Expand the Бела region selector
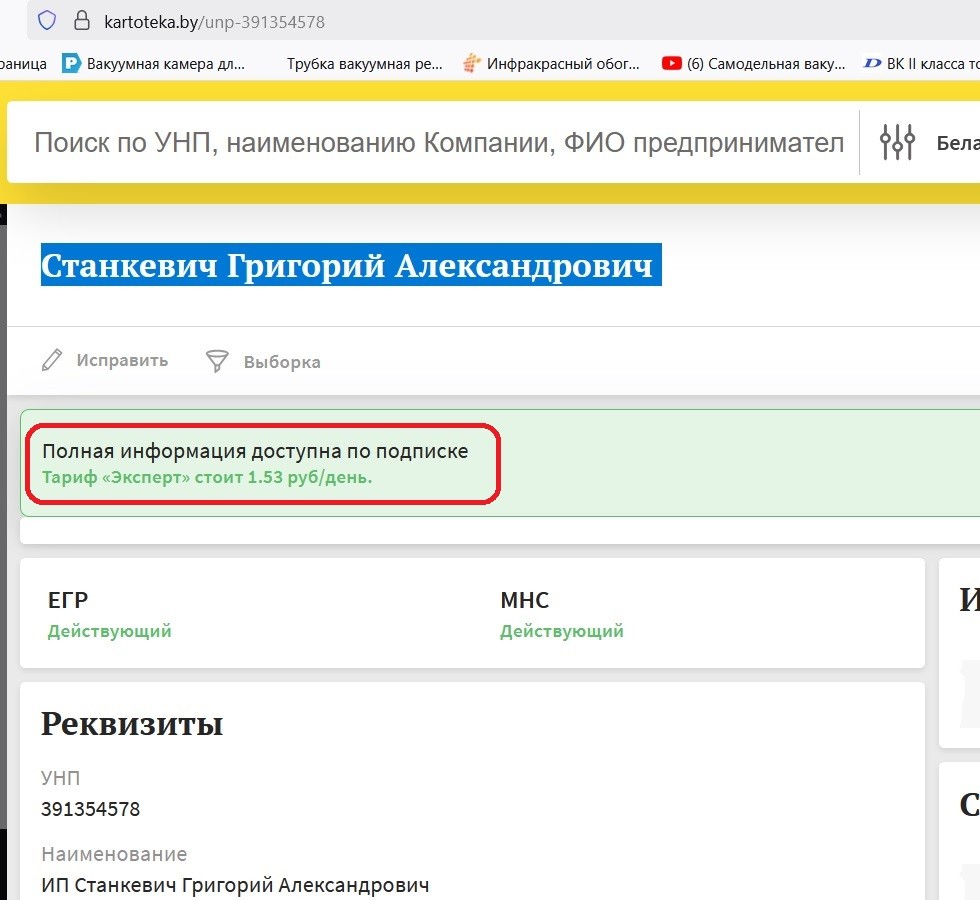This screenshot has height=900, width=980. coord(957,143)
